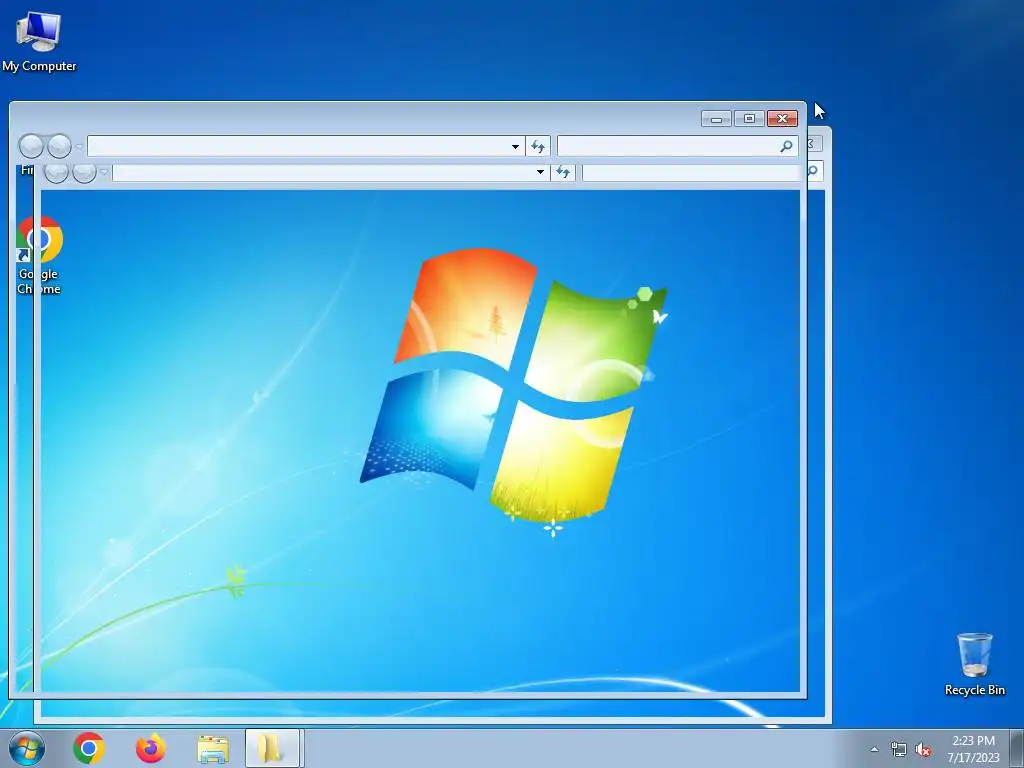Minimize the front Explorer window
This screenshot has height=768, width=1024.
(716, 119)
